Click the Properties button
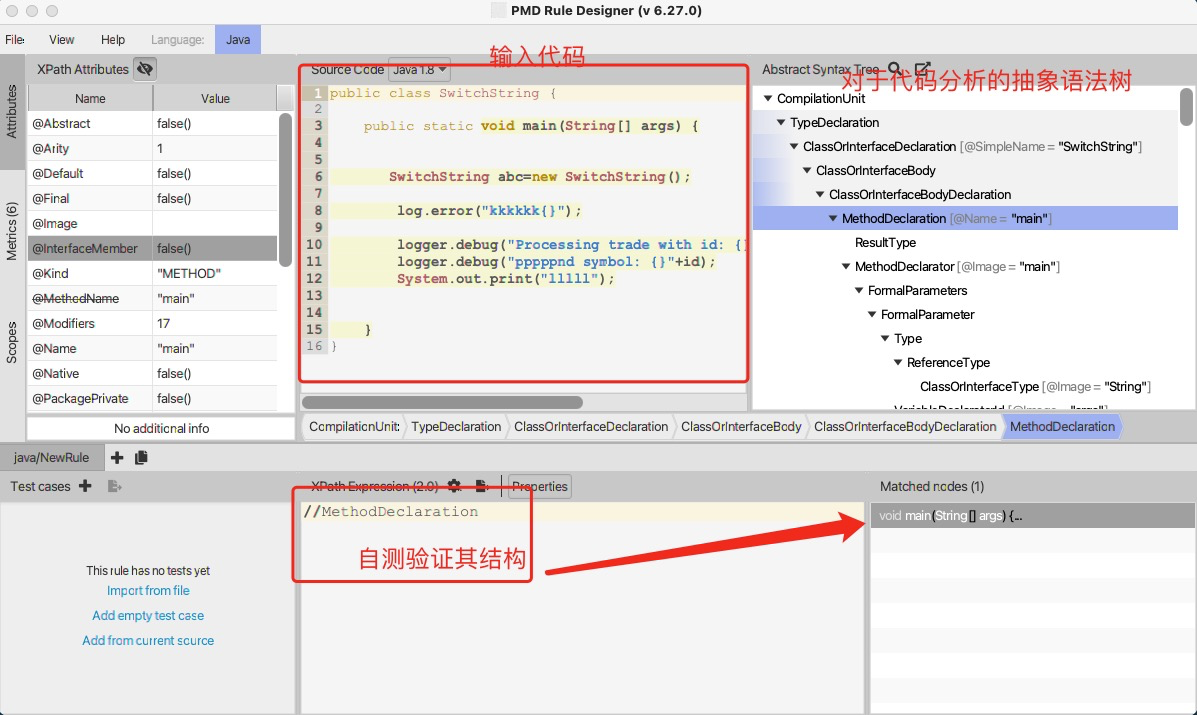This screenshot has width=1197, height=715. (x=539, y=487)
